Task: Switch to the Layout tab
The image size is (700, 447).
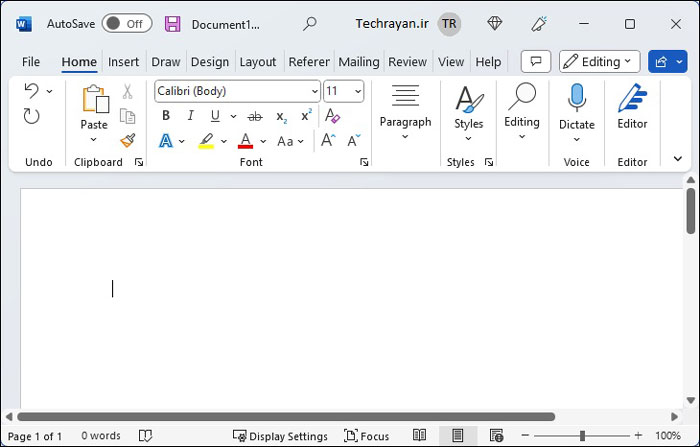Action: pyautogui.click(x=258, y=62)
